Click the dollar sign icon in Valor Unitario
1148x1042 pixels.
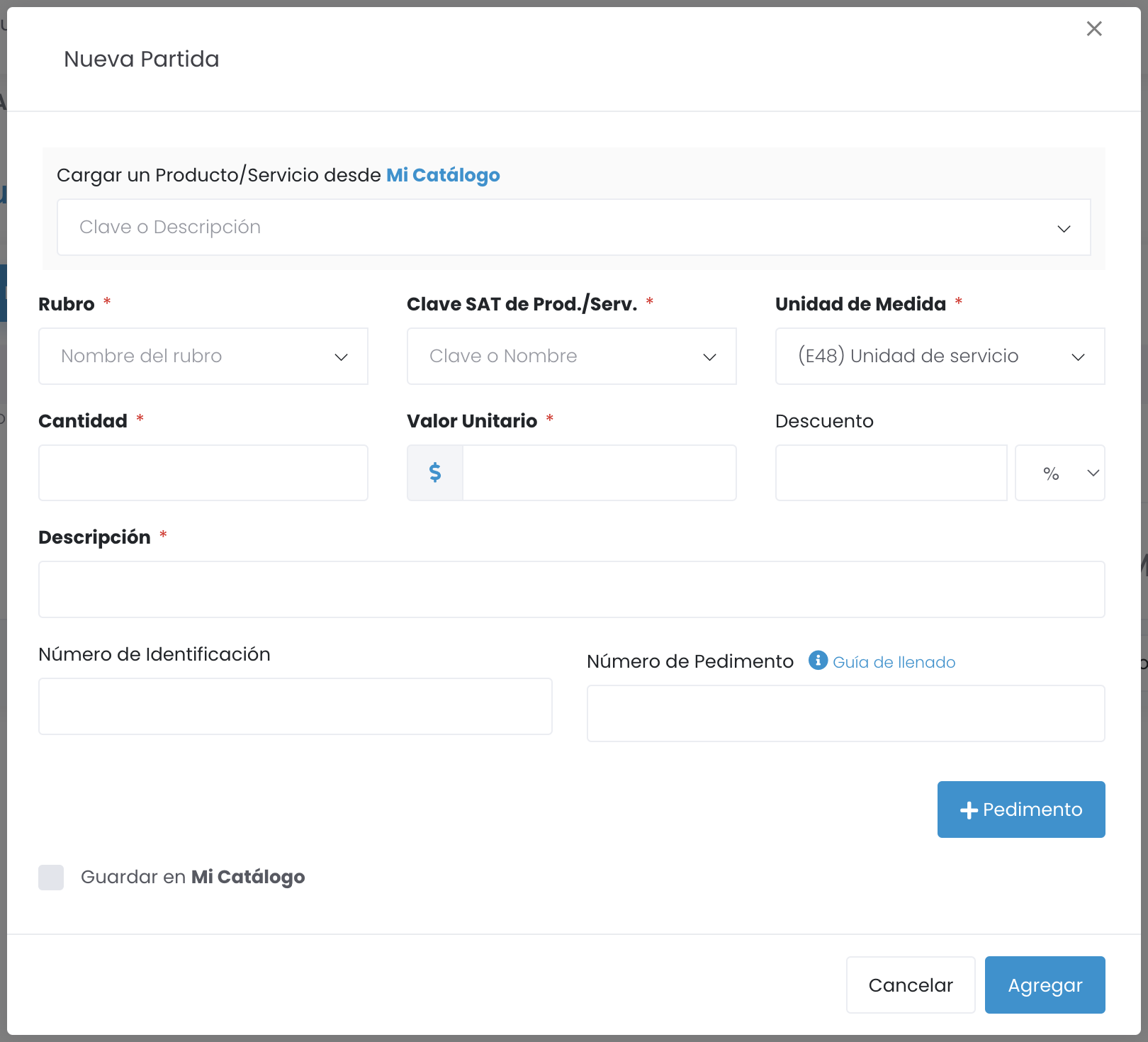tap(435, 473)
